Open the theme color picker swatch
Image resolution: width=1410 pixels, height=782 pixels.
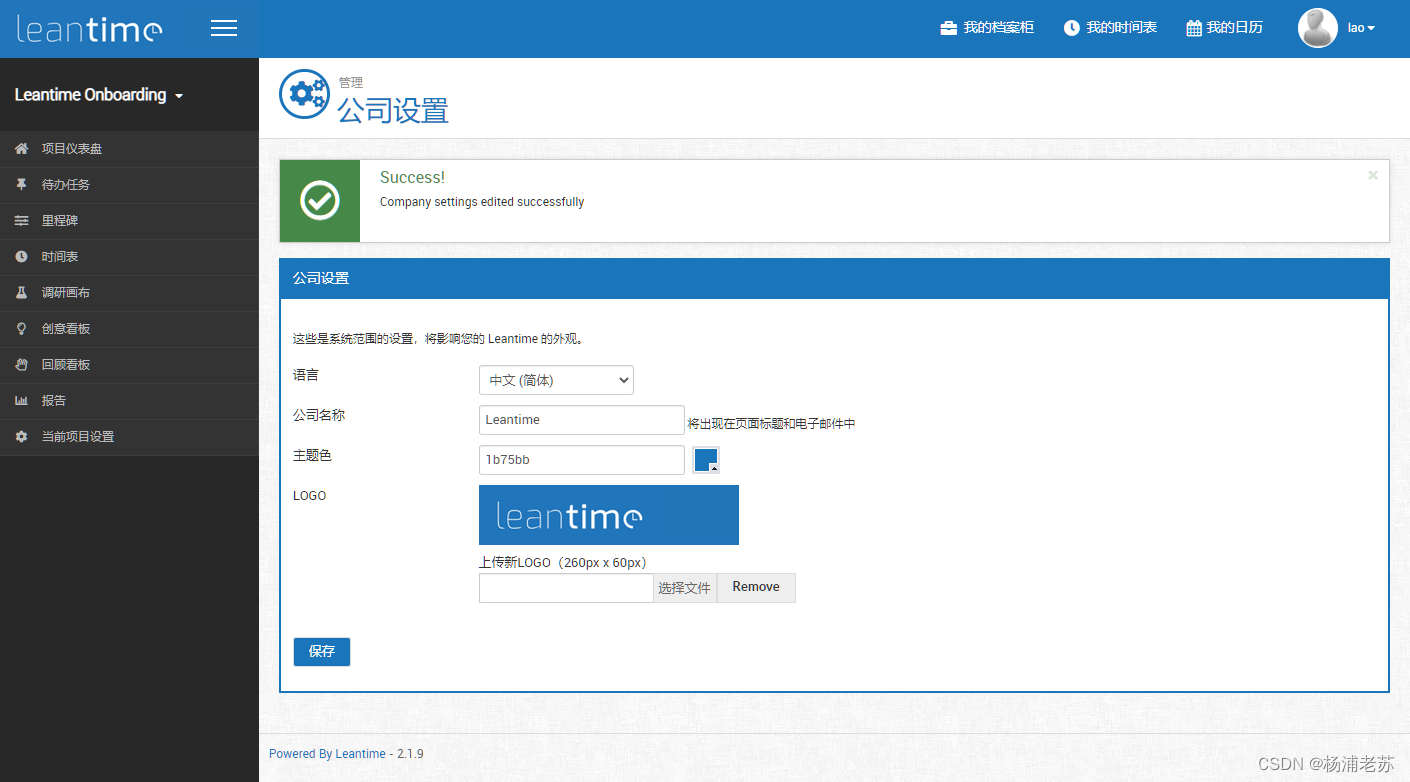pyautogui.click(x=706, y=460)
